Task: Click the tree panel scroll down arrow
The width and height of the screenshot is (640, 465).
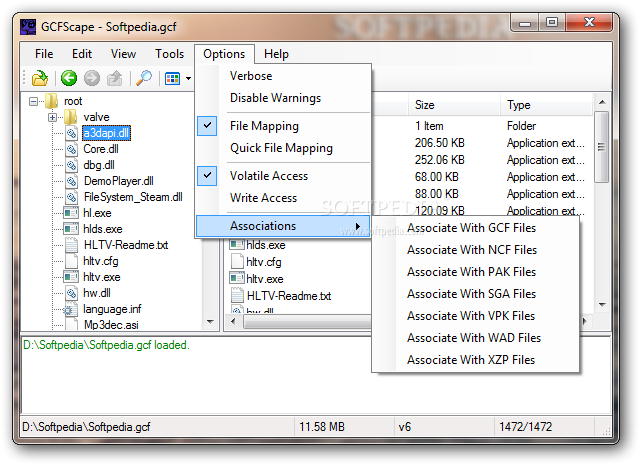Action: [x=210, y=322]
